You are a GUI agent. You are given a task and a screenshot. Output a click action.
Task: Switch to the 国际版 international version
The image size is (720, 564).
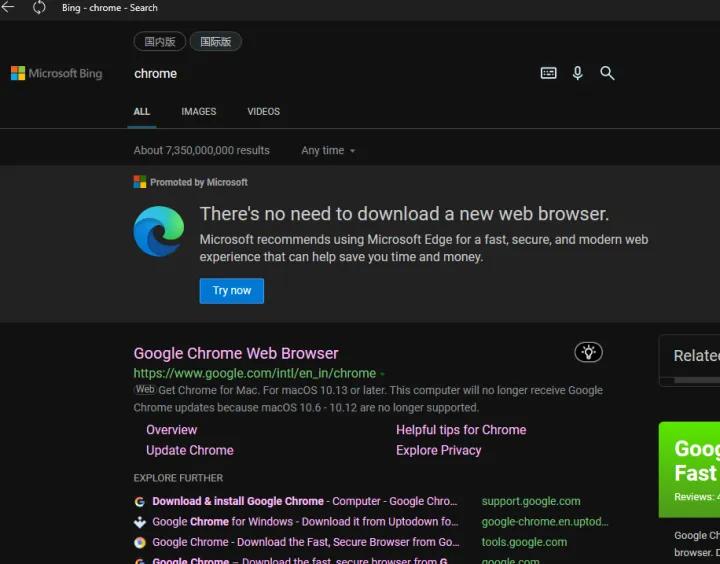click(215, 42)
